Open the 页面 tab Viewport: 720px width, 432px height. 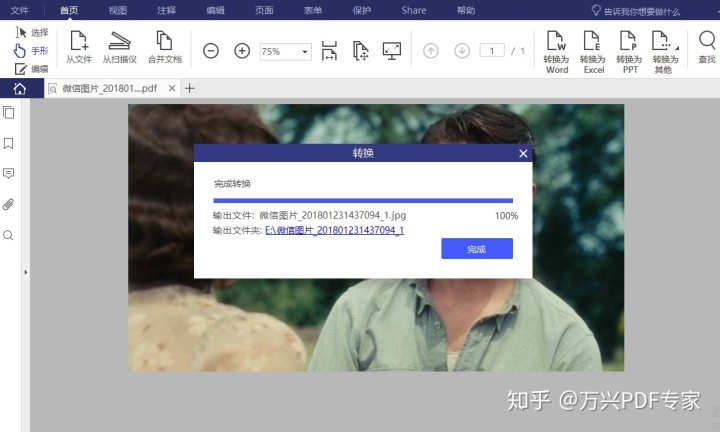coord(264,10)
